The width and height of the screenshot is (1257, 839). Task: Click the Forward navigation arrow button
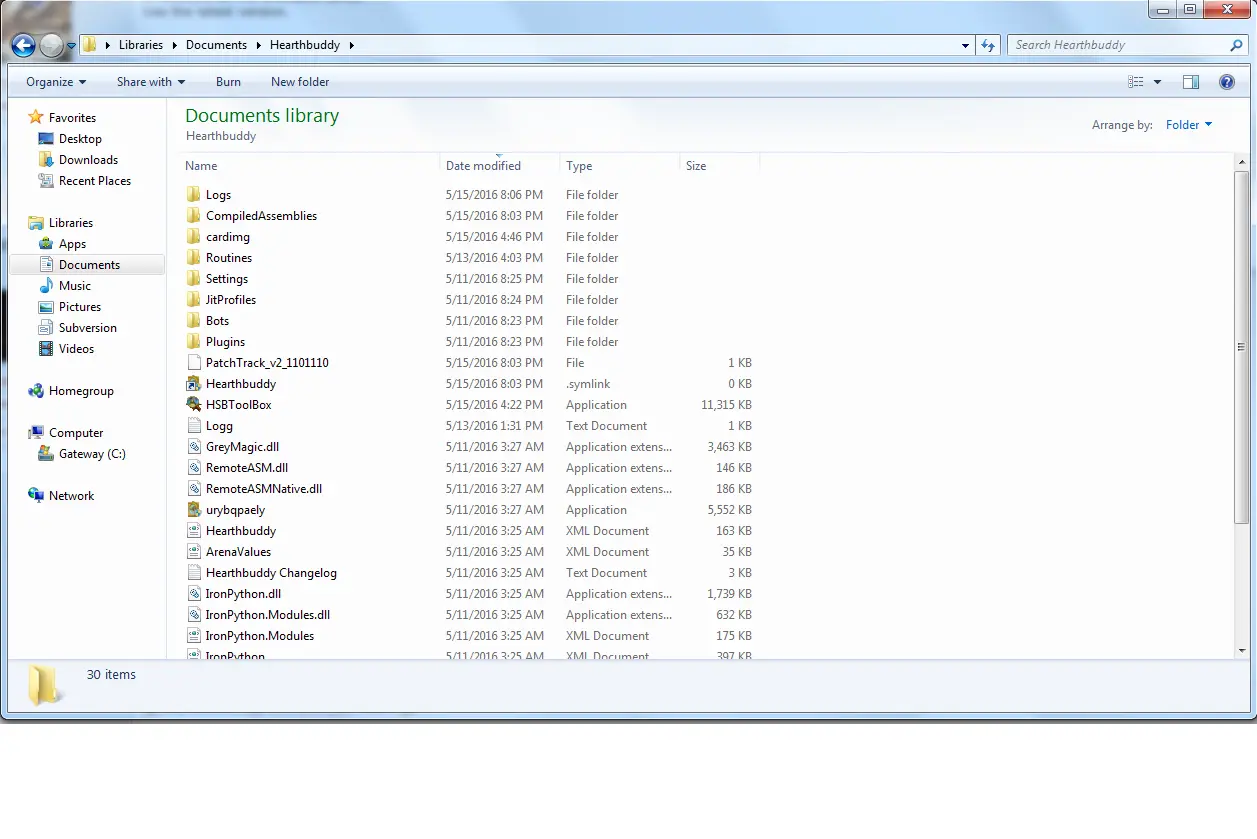(x=51, y=45)
